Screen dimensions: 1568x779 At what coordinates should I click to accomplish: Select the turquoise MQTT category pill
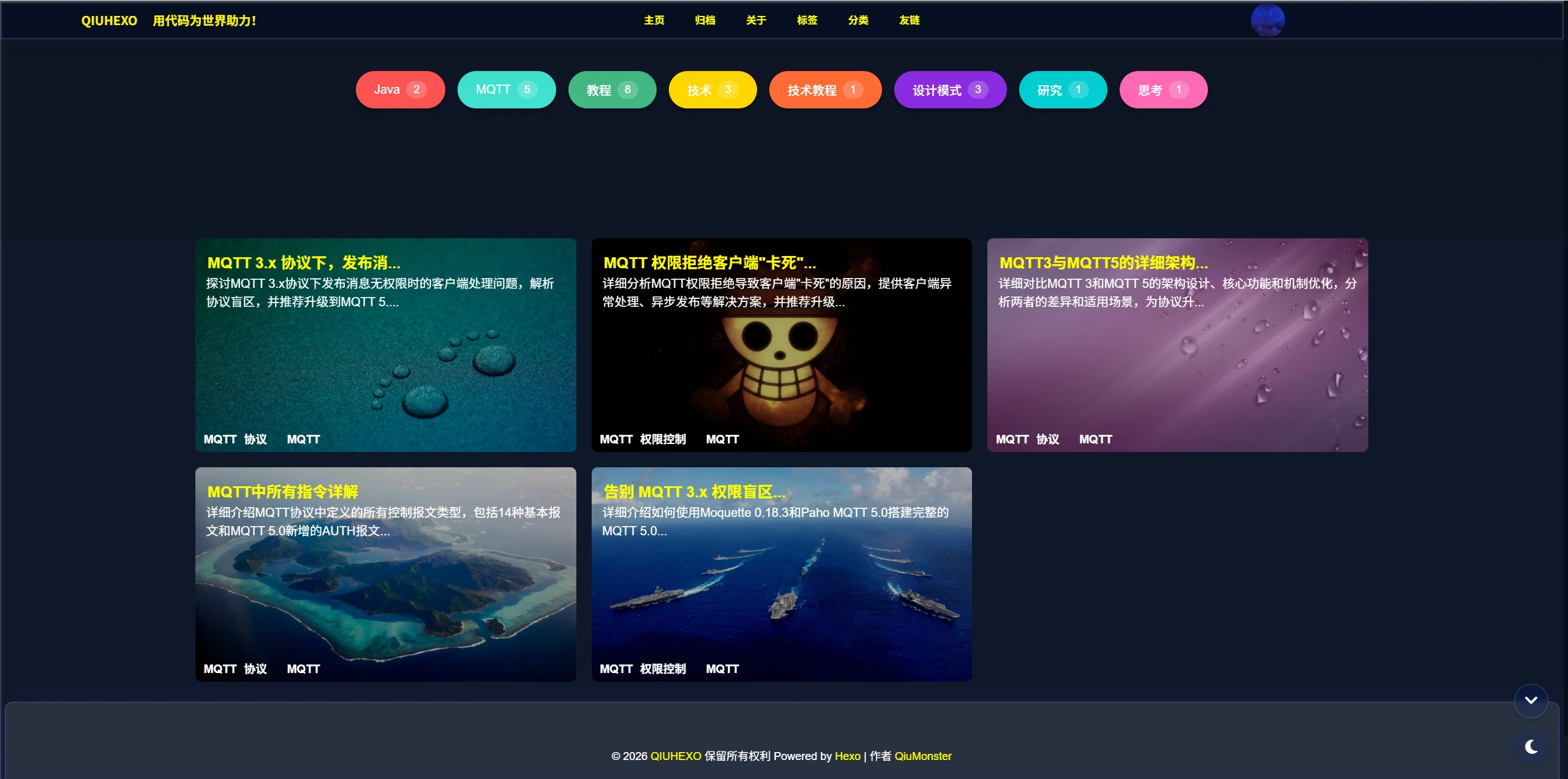coord(507,89)
